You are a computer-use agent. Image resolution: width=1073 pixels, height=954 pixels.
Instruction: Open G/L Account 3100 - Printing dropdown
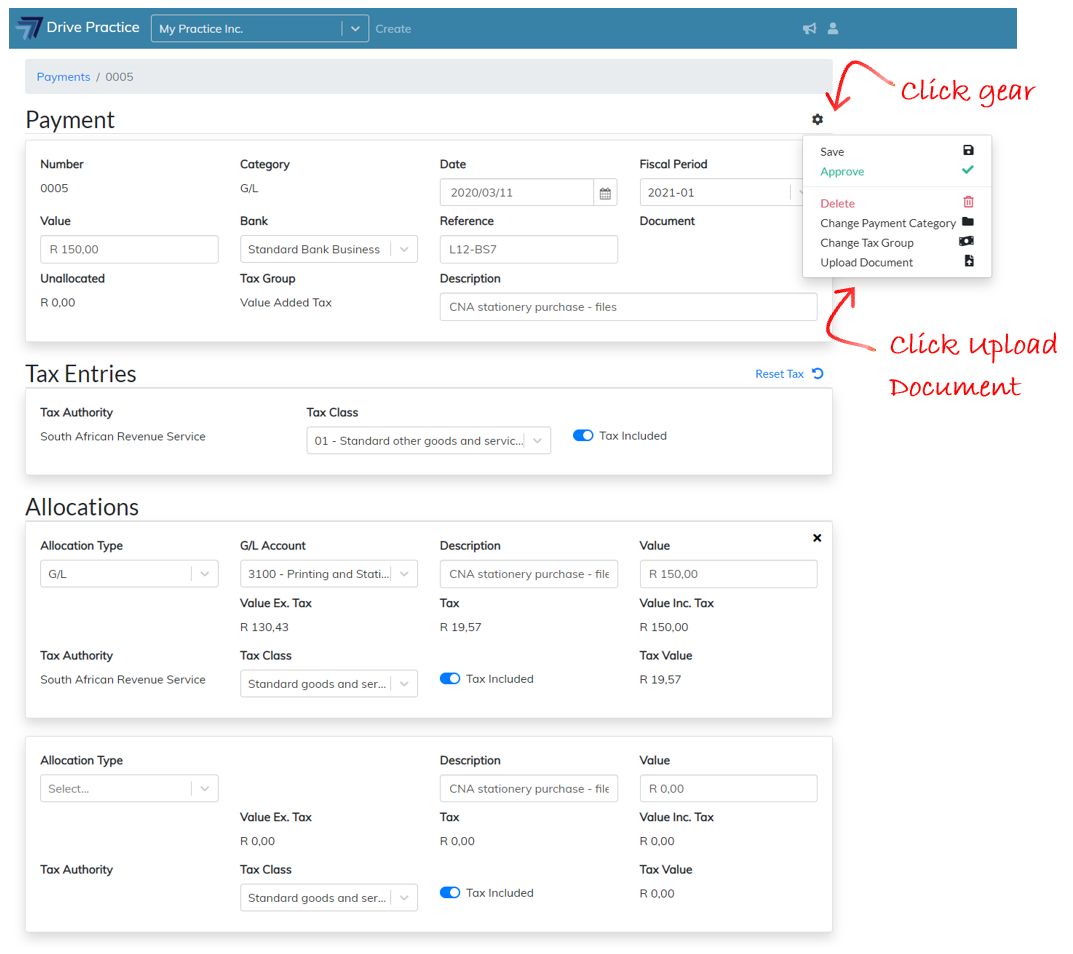point(328,574)
